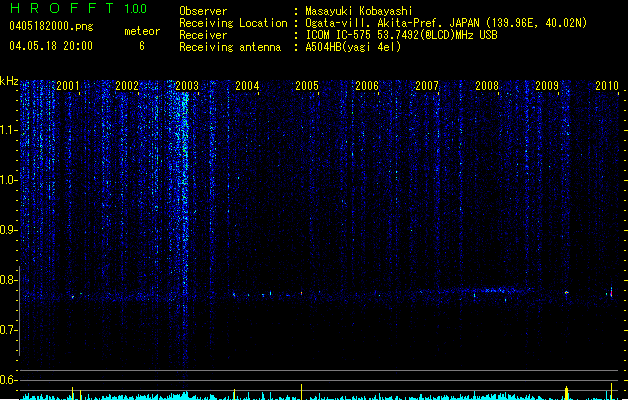Click the 2007 time marker

tap(427, 85)
